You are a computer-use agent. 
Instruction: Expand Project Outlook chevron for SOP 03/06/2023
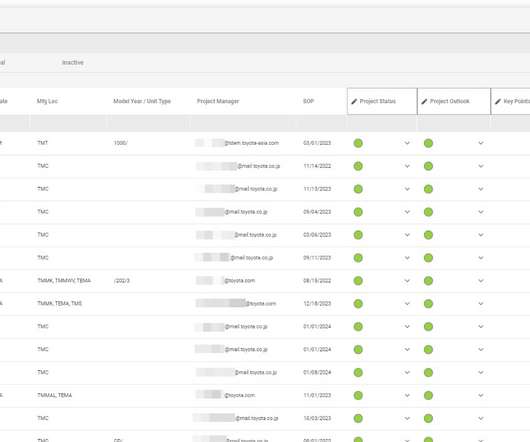pos(481,235)
